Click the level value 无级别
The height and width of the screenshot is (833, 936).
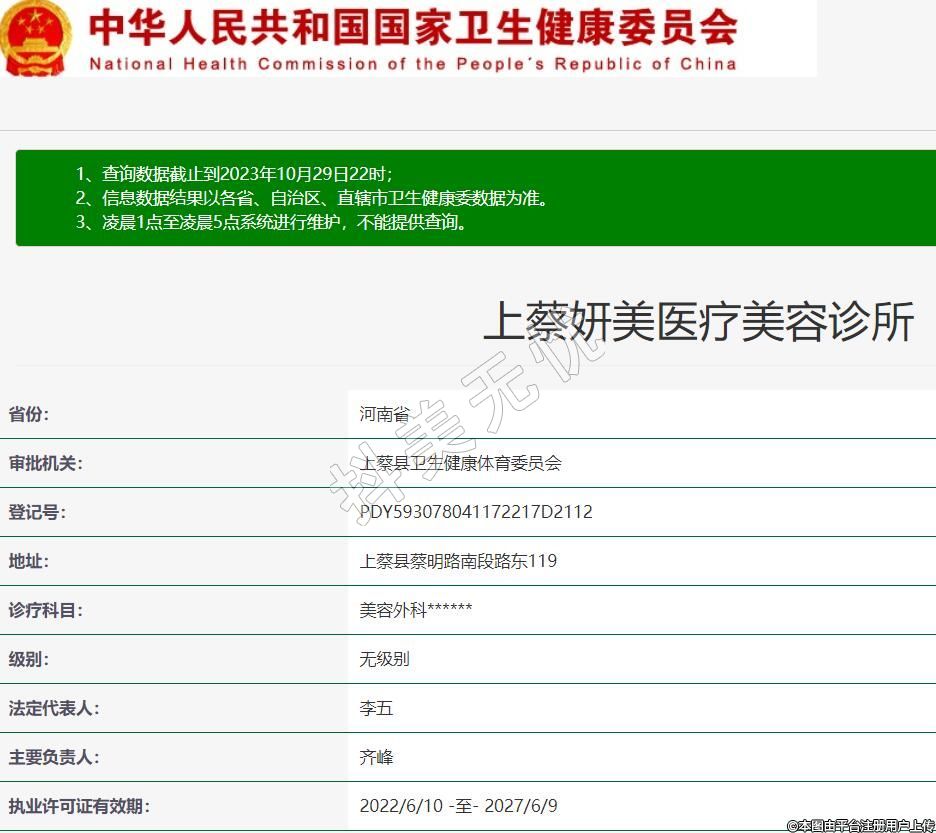[x=385, y=659]
